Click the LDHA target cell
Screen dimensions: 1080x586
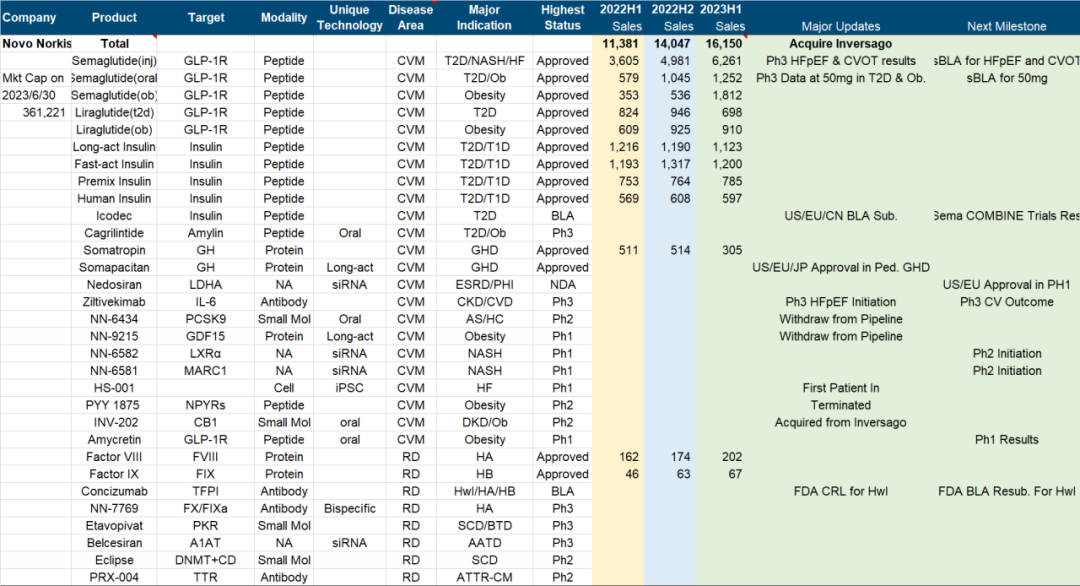click(x=205, y=284)
